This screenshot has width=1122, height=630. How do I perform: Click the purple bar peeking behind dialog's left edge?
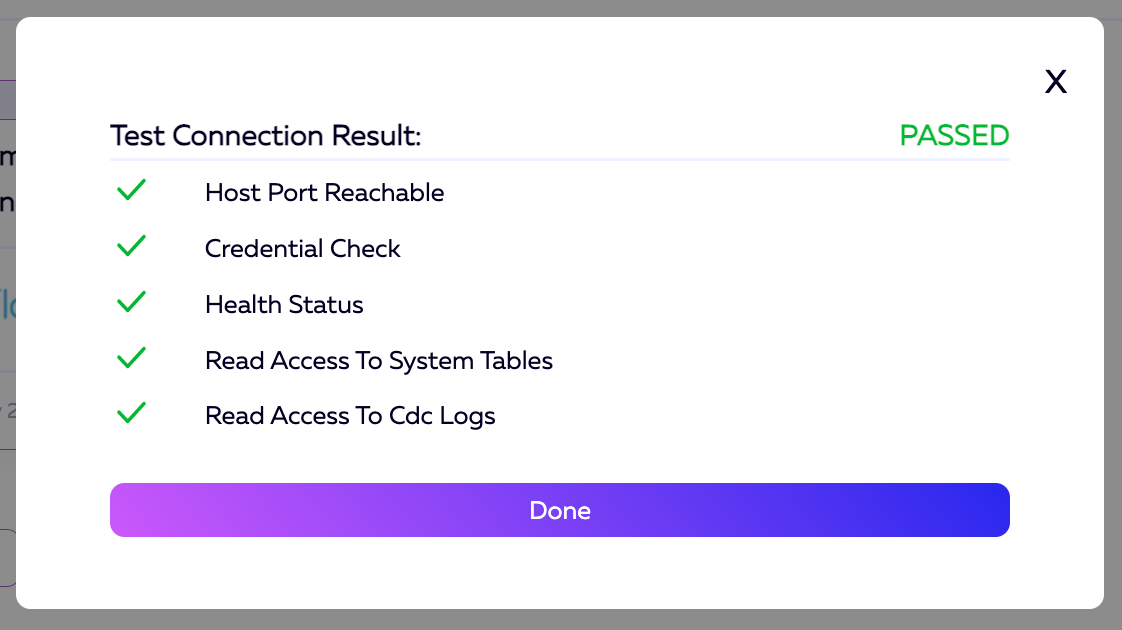(7, 99)
